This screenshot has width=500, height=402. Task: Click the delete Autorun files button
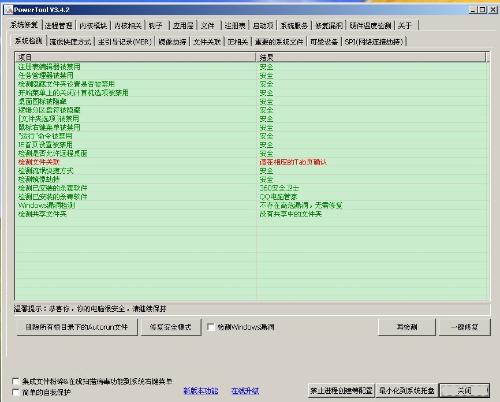click(x=77, y=327)
